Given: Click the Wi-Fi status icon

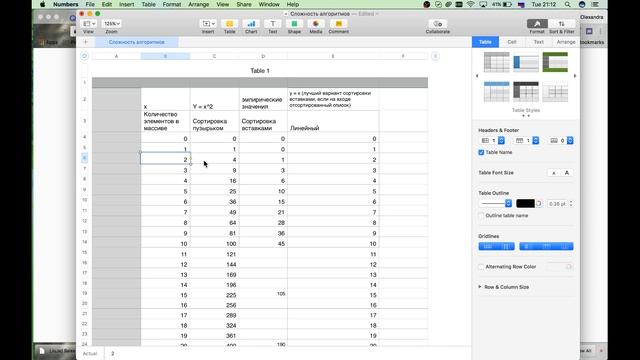Looking at the screenshot, I should pos(471,4).
